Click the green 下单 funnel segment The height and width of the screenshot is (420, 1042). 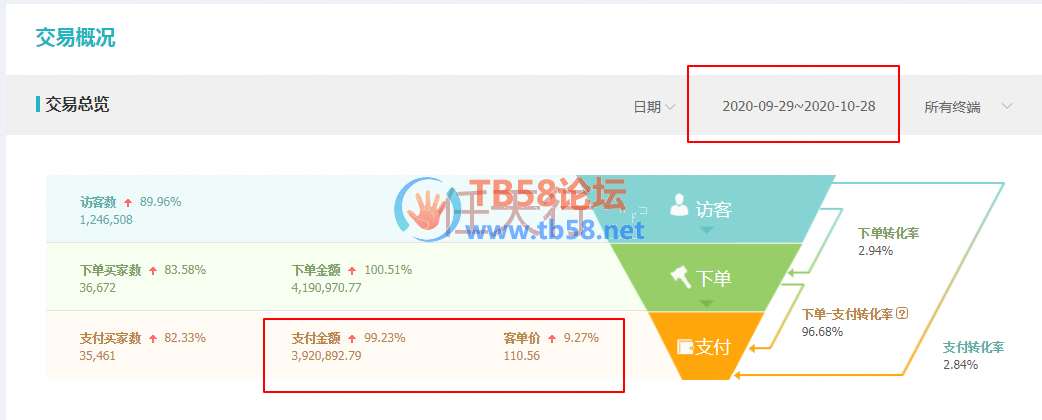point(705,276)
